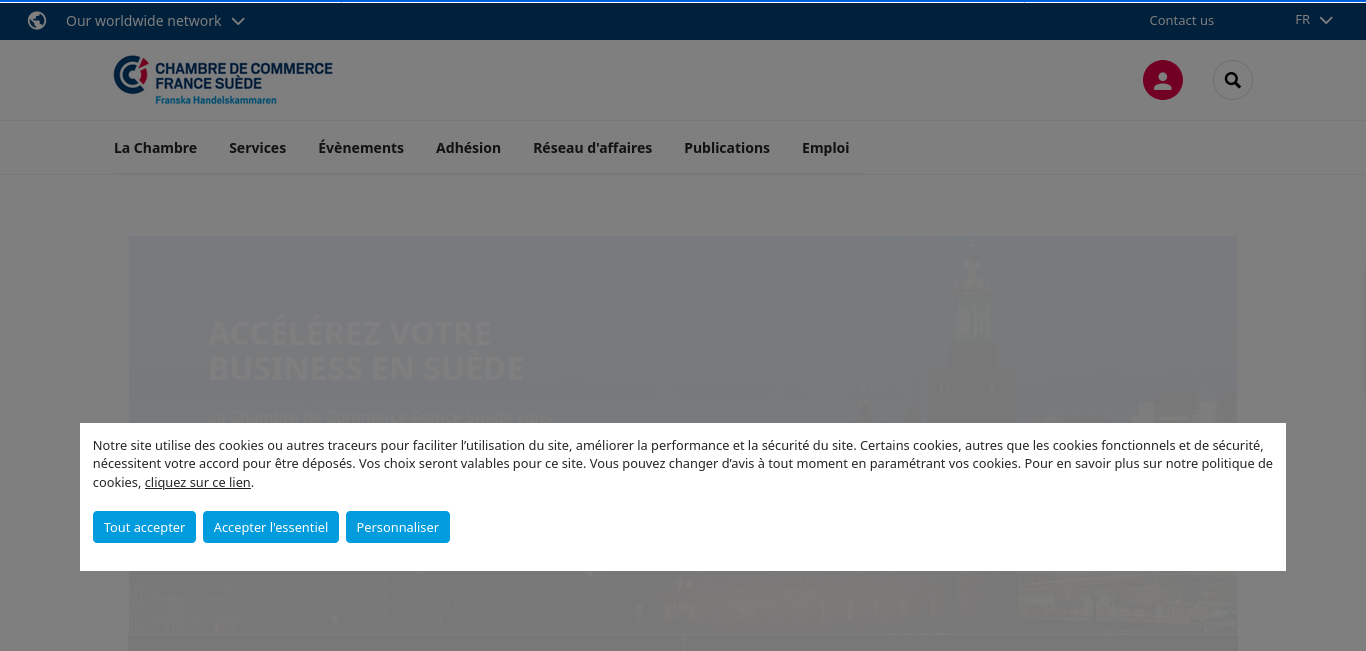Click Tout accepter cookie button

[144, 527]
